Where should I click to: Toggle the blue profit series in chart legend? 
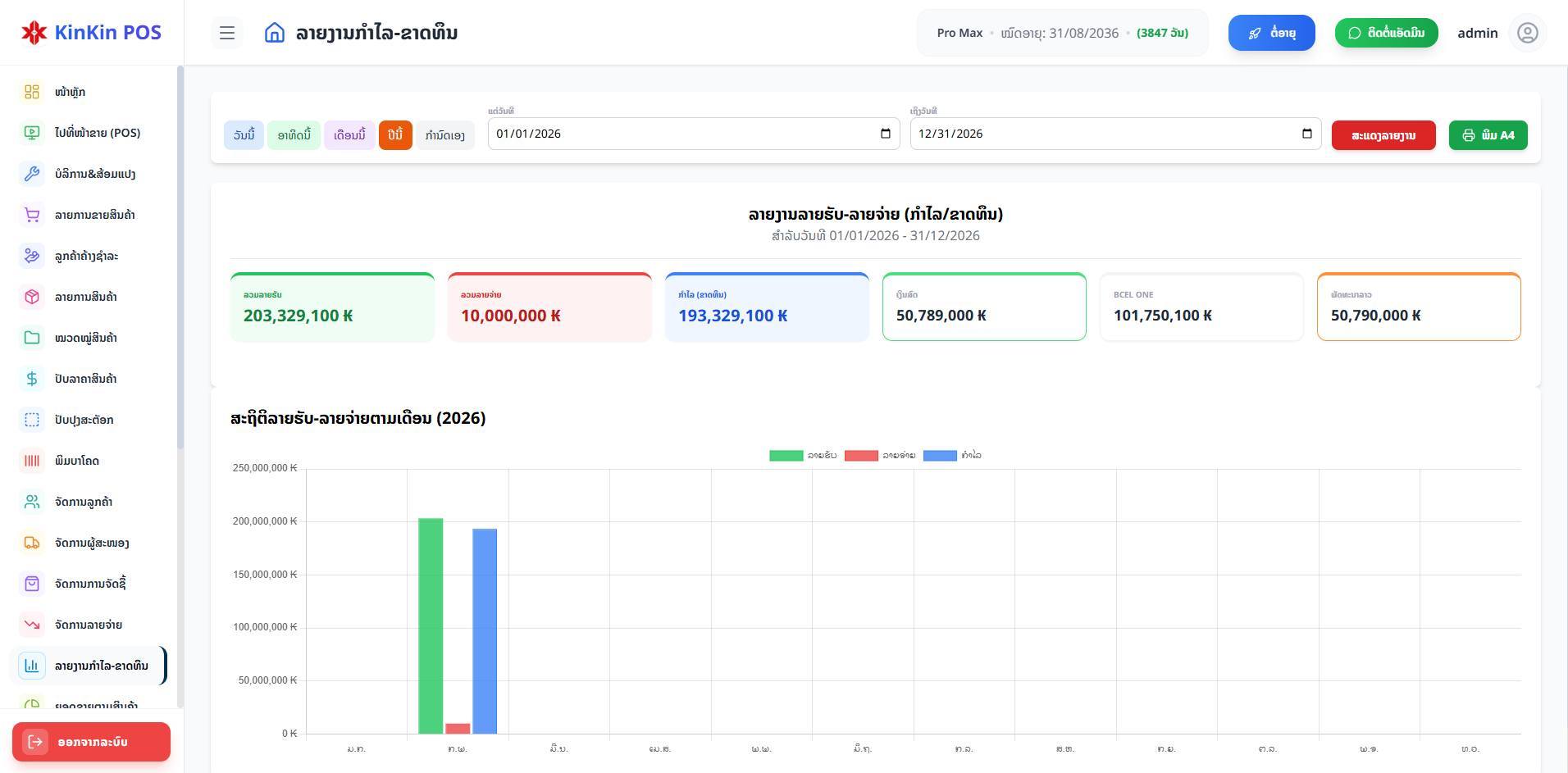(940, 456)
